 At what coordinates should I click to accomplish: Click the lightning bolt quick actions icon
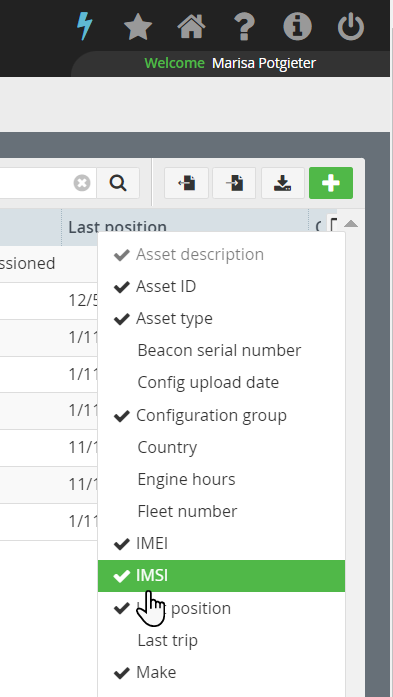[x=85, y=26]
